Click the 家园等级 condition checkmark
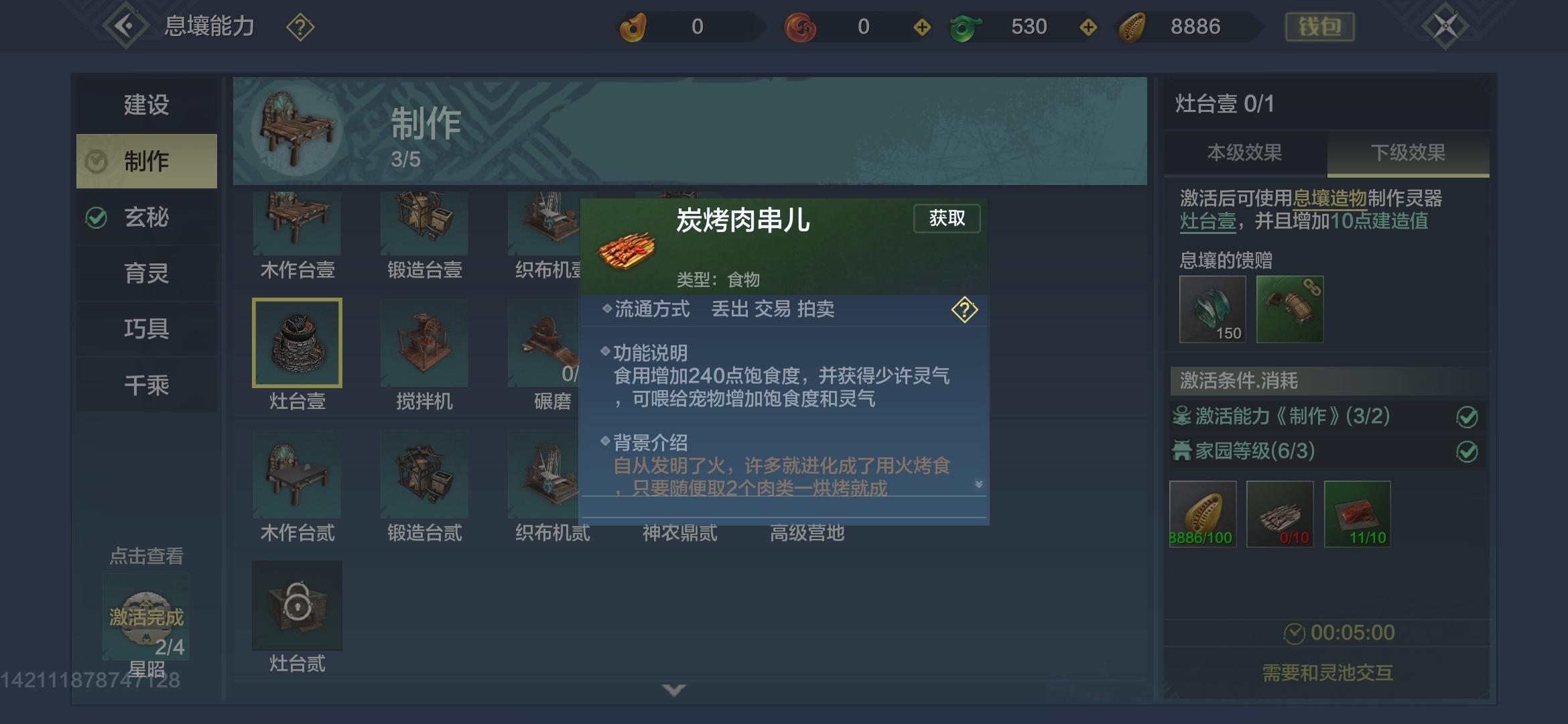The image size is (1568, 724). tap(1467, 452)
